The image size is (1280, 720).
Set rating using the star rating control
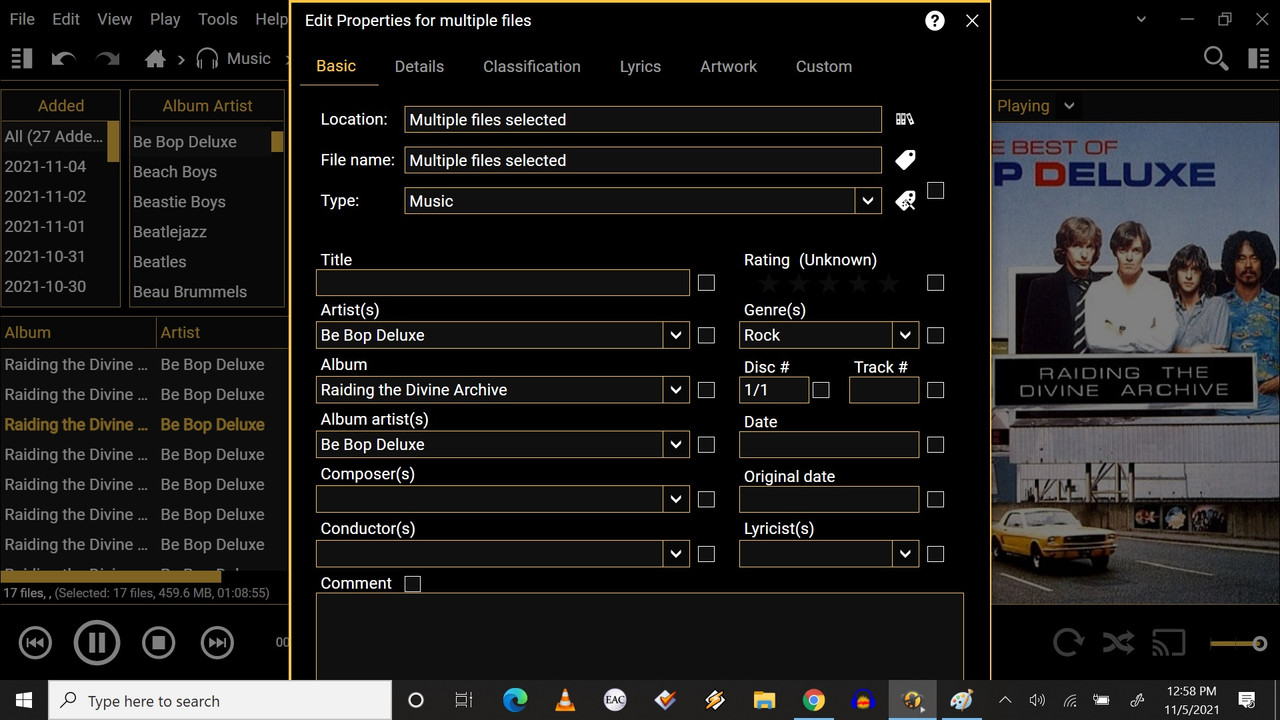[829, 284]
